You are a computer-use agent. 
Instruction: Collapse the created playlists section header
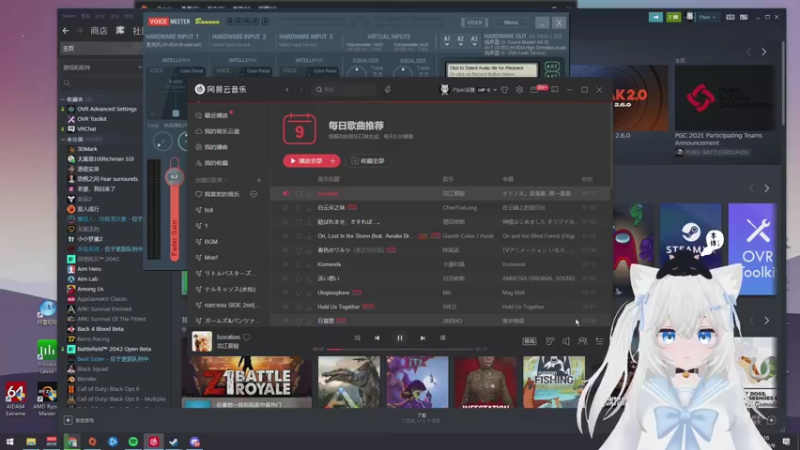click(211, 180)
